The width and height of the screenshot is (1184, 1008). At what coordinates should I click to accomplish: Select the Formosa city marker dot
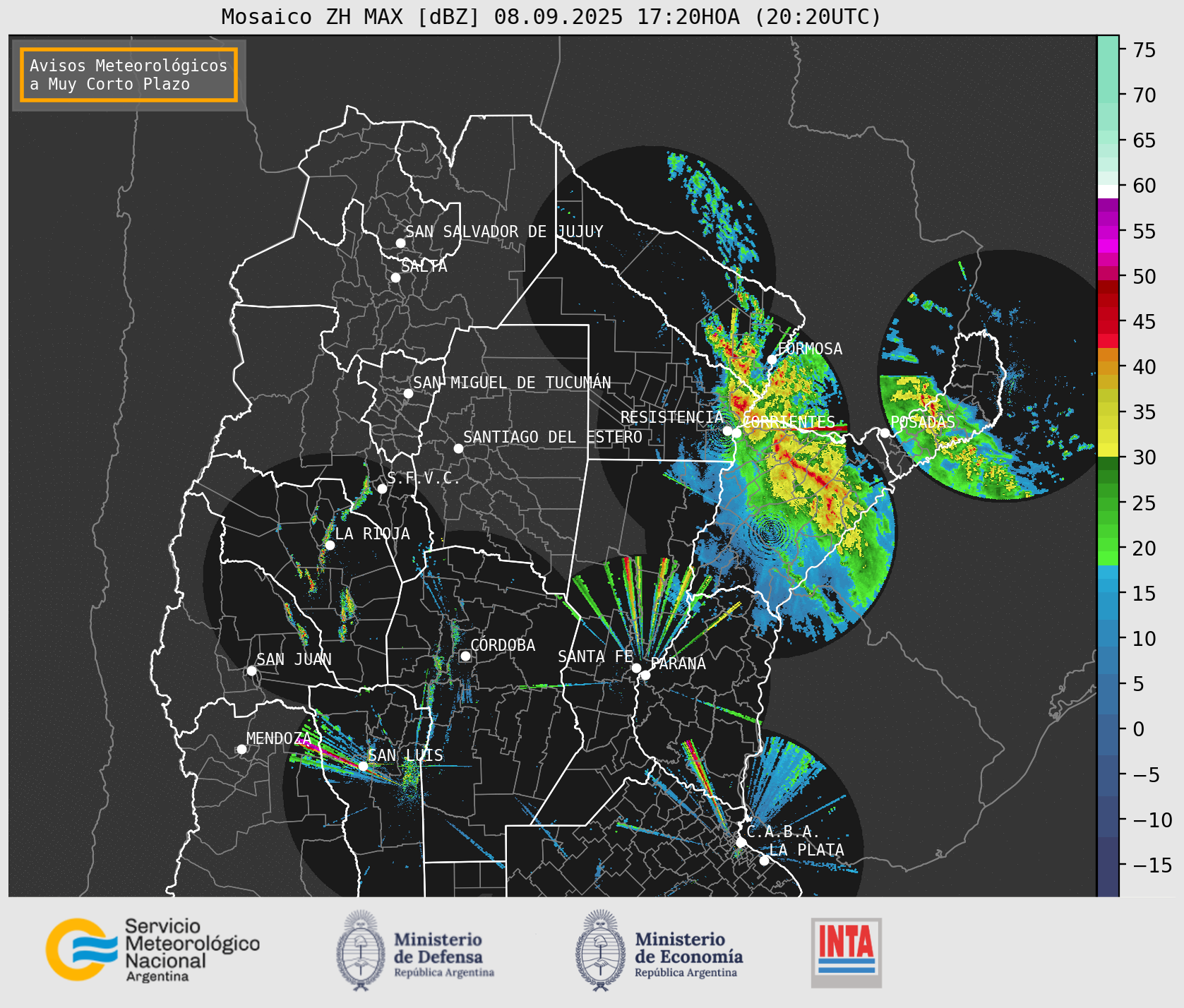tap(772, 359)
